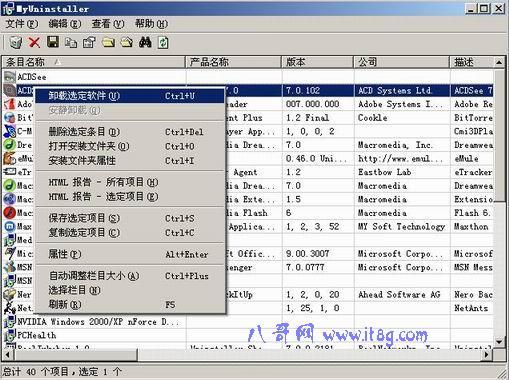Choose 自动调整栏目大小(A) in context menu
Screen dimensions: 509x380
(130, 276)
